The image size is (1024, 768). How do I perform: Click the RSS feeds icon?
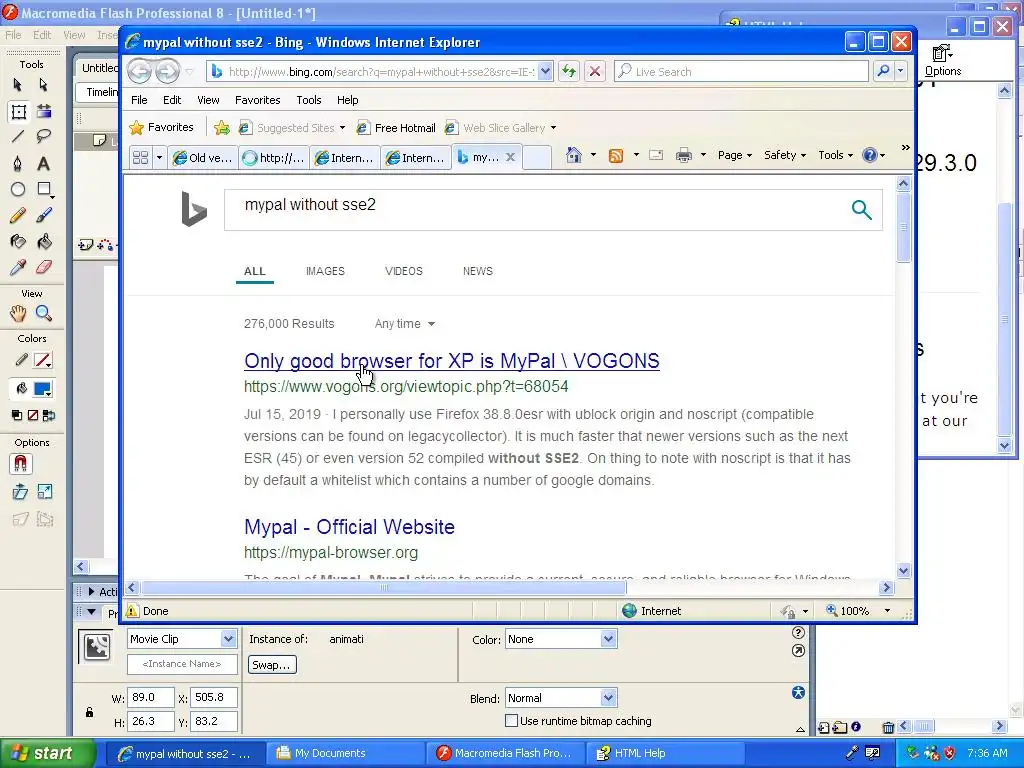615,155
